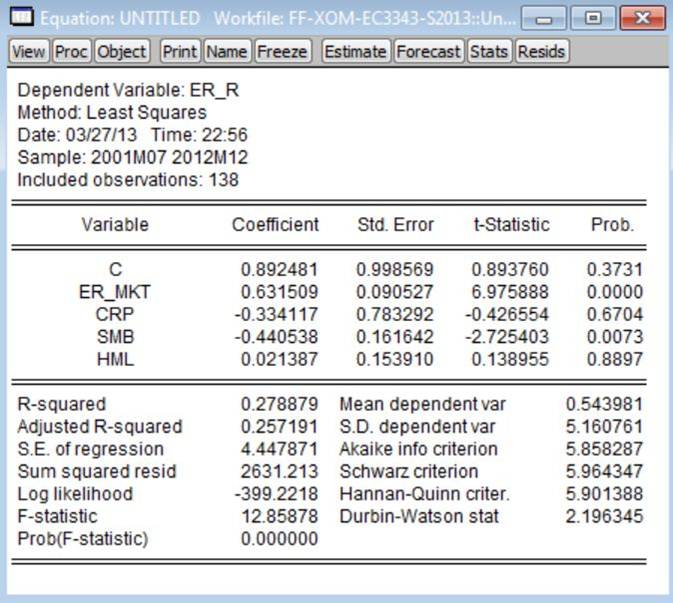Click the 'Std. Error' column header

coord(396,224)
